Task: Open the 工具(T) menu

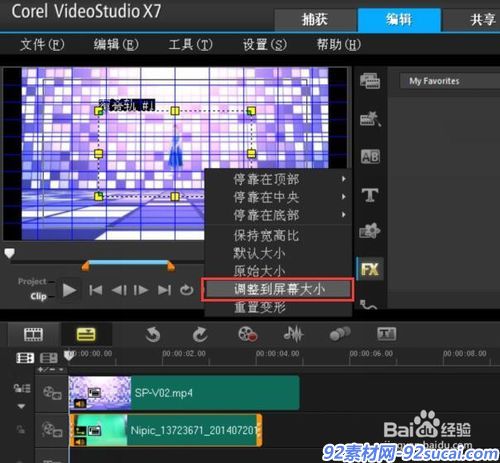Action: 190,44
